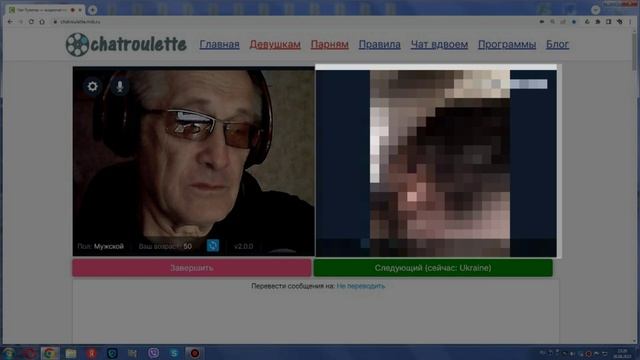Screen dimensions: 640x360
Task: Open the Windows Start button
Action: 9,353
